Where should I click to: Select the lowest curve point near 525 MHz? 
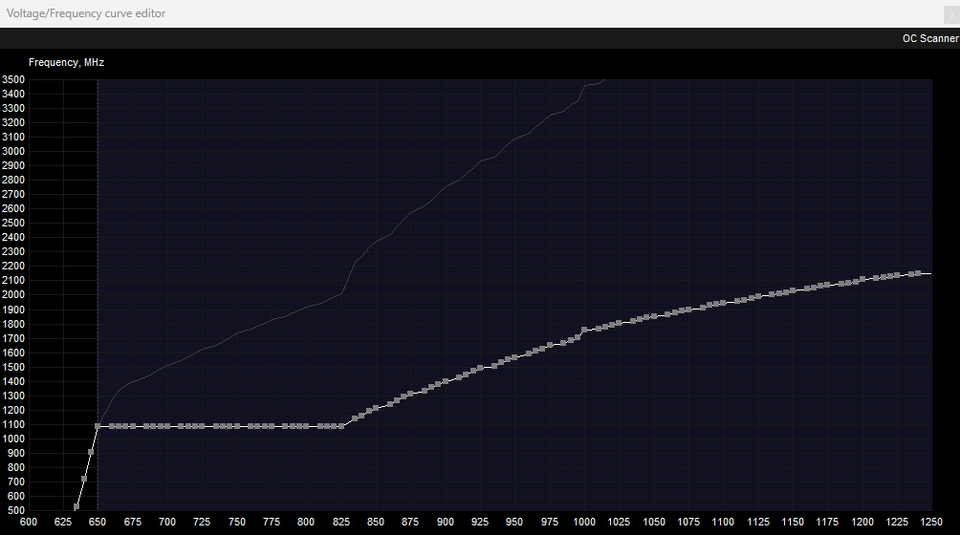click(x=77, y=507)
